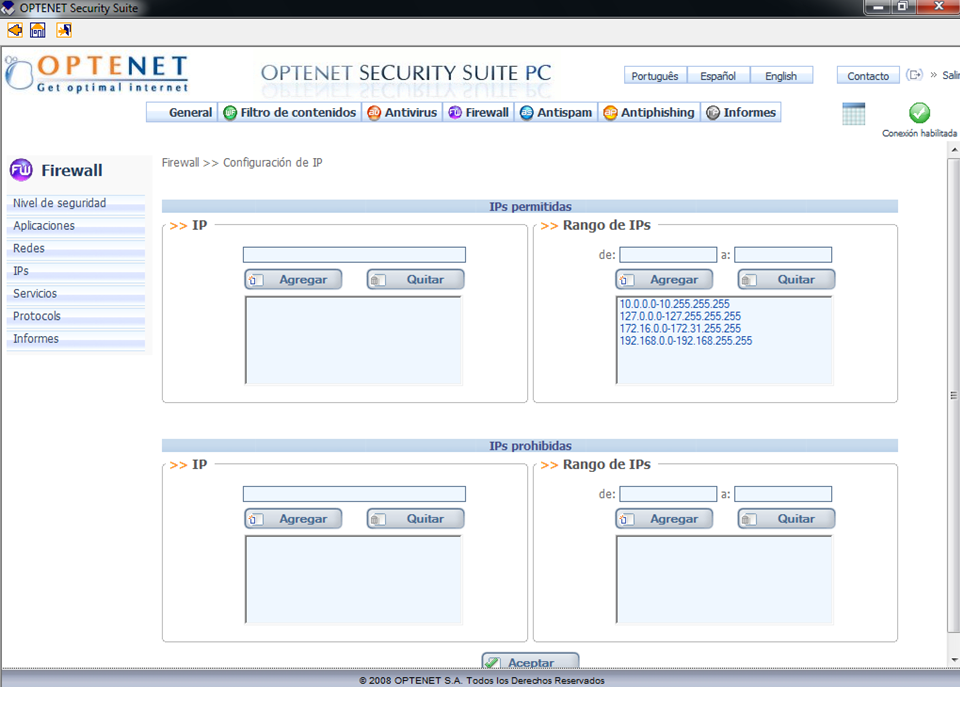The width and height of the screenshot is (960, 720).
Task: Click the IPs permitidas IP input field
Action: tap(354, 255)
